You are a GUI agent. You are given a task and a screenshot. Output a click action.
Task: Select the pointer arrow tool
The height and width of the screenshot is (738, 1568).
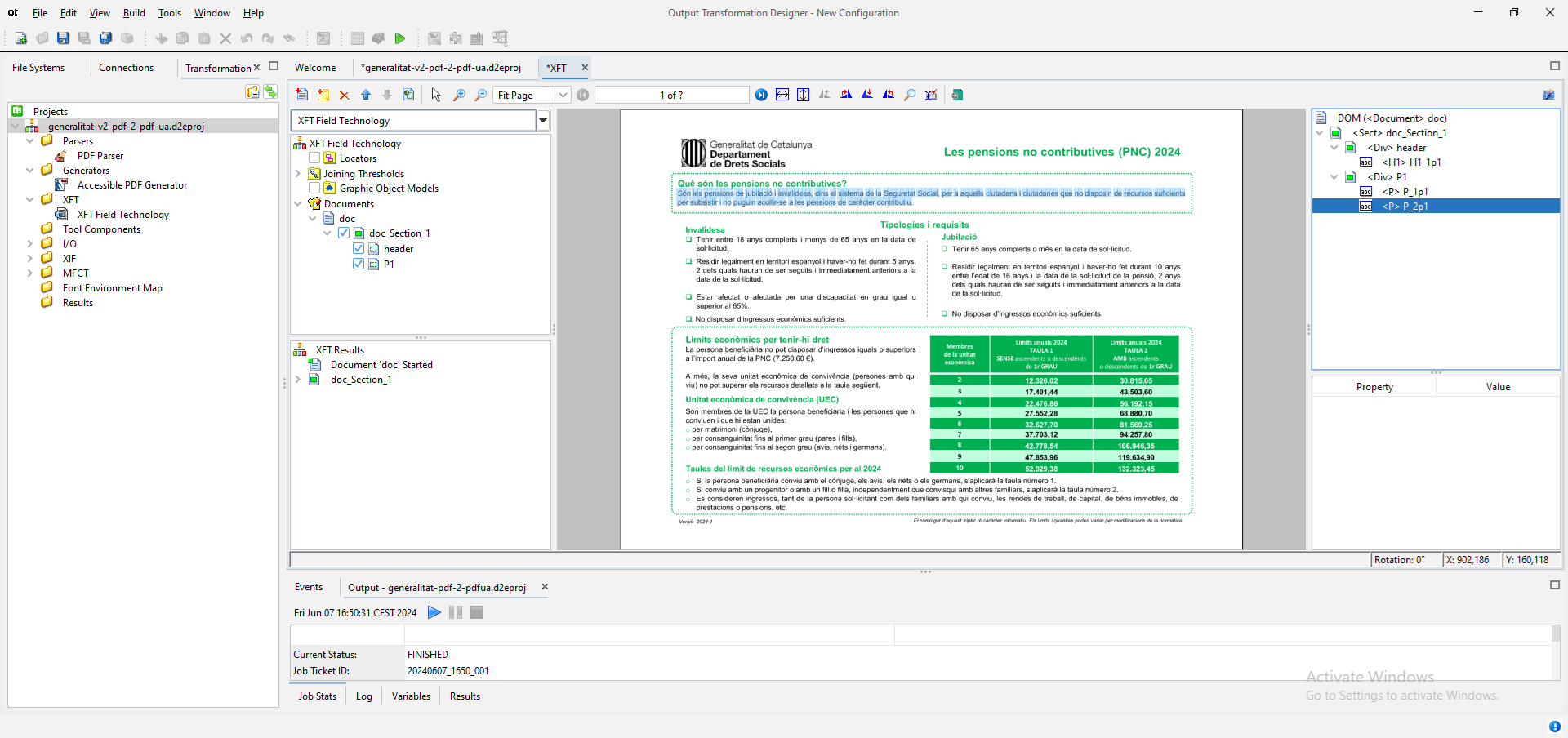pyautogui.click(x=436, y=96)
